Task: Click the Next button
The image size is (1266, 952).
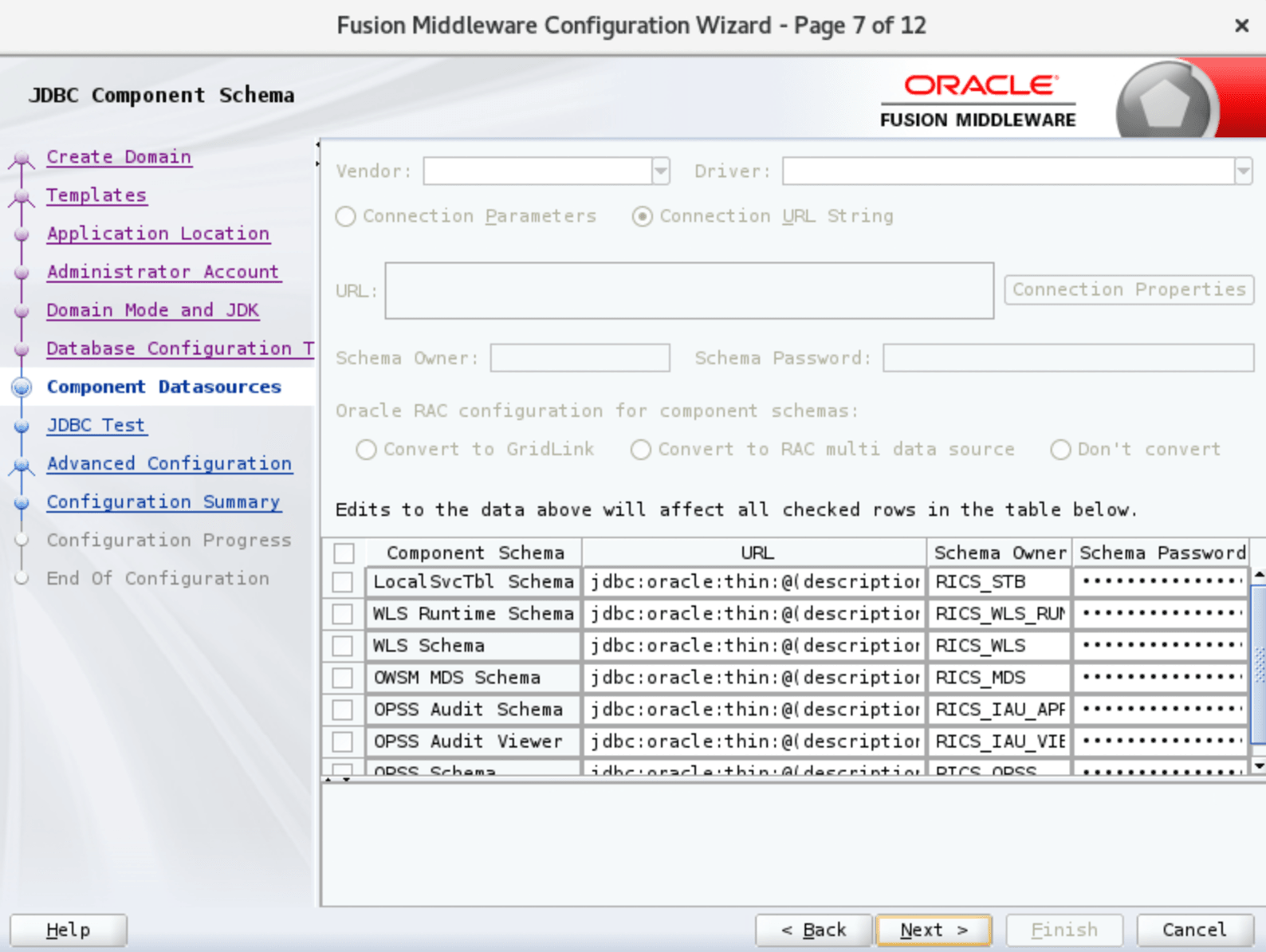Action: [x=934, y=930]
